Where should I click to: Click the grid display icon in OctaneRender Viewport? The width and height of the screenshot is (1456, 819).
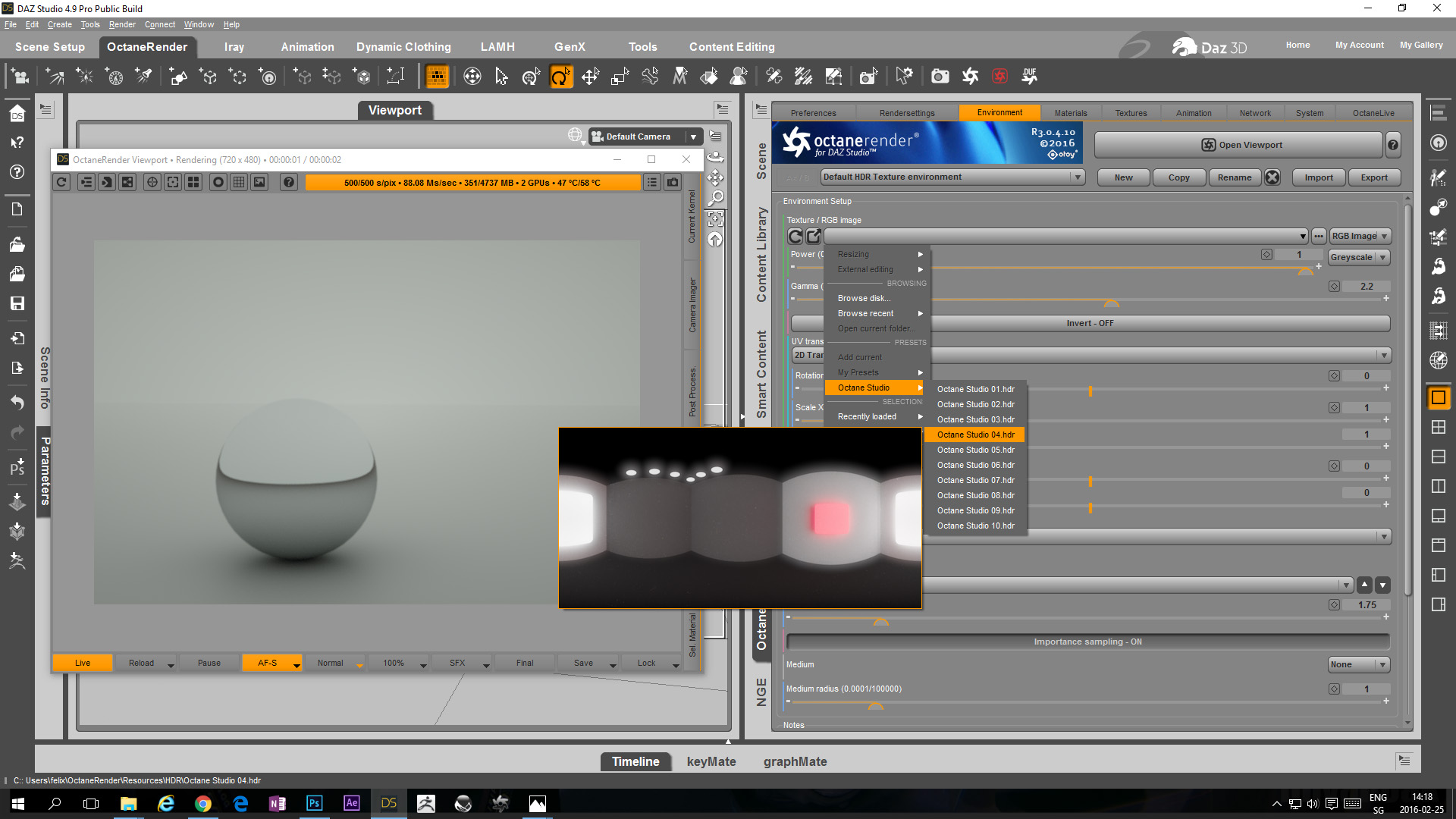coord(239,182)
